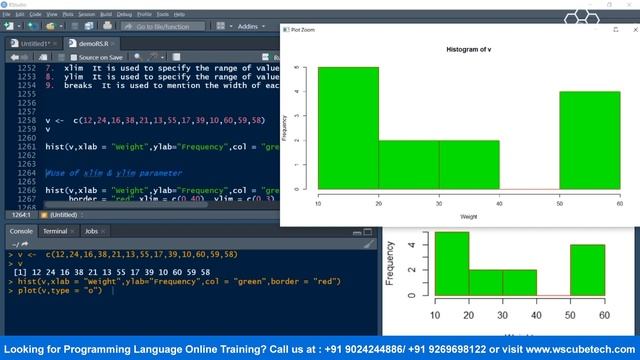Expand recent files dropdown next to Open
This screenshot has height=360, width=640.
[x=61, y=27]
